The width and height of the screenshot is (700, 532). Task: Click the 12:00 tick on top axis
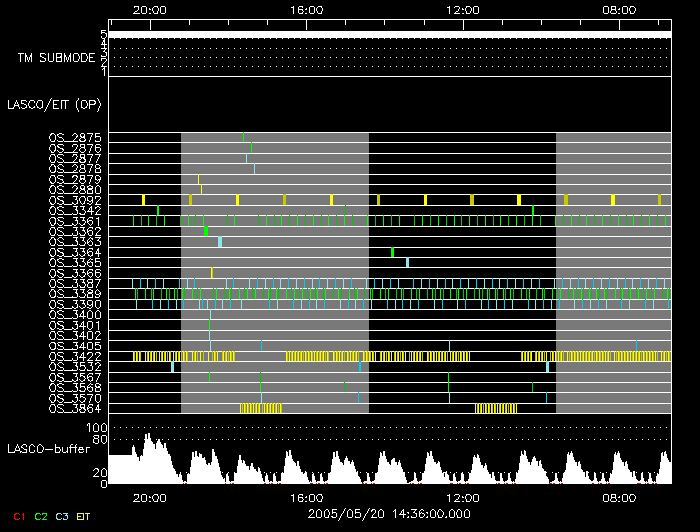[463, 9]
